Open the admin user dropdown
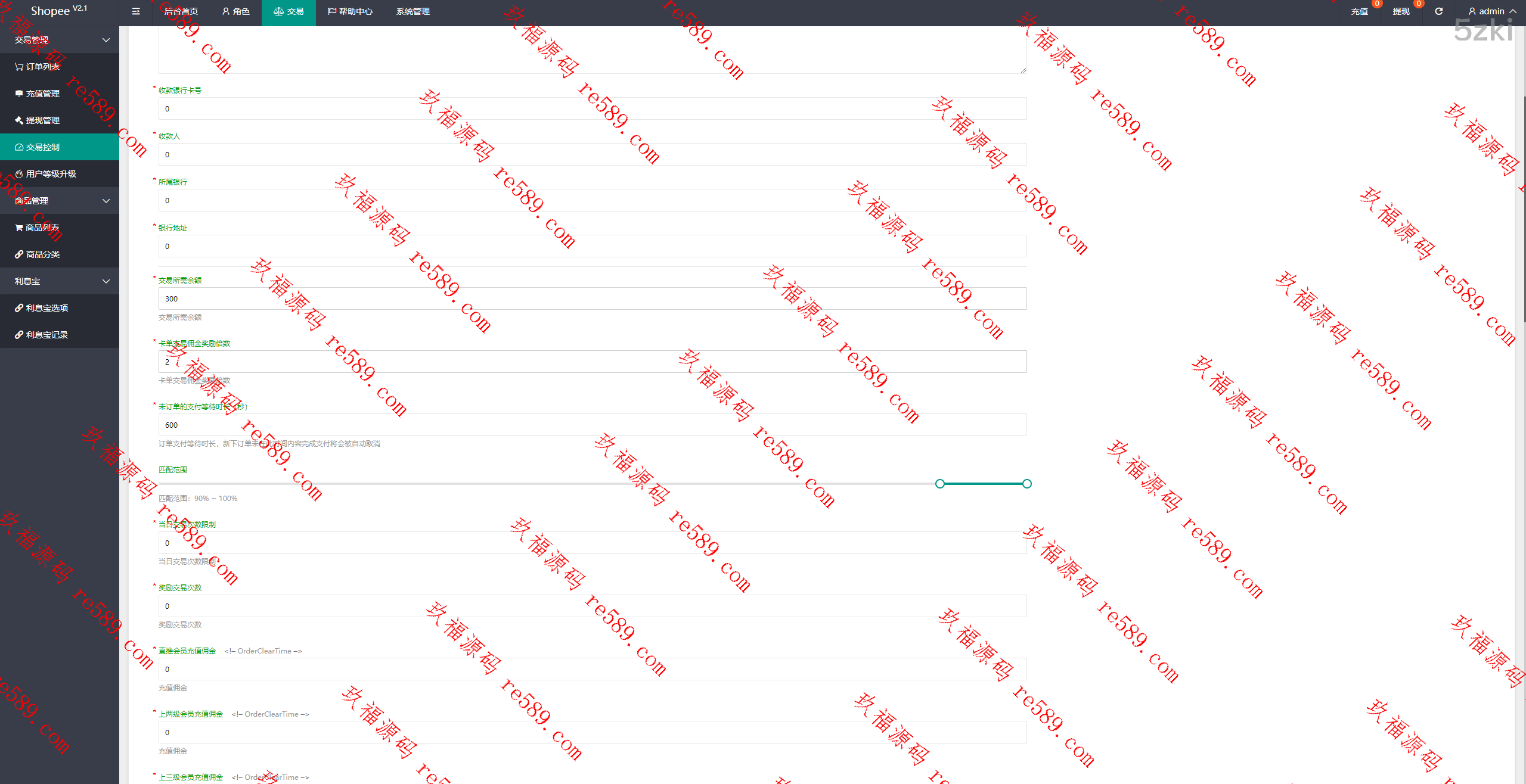The height and width of the screenshot is (784, 1526). click(x=1491, y=11)
